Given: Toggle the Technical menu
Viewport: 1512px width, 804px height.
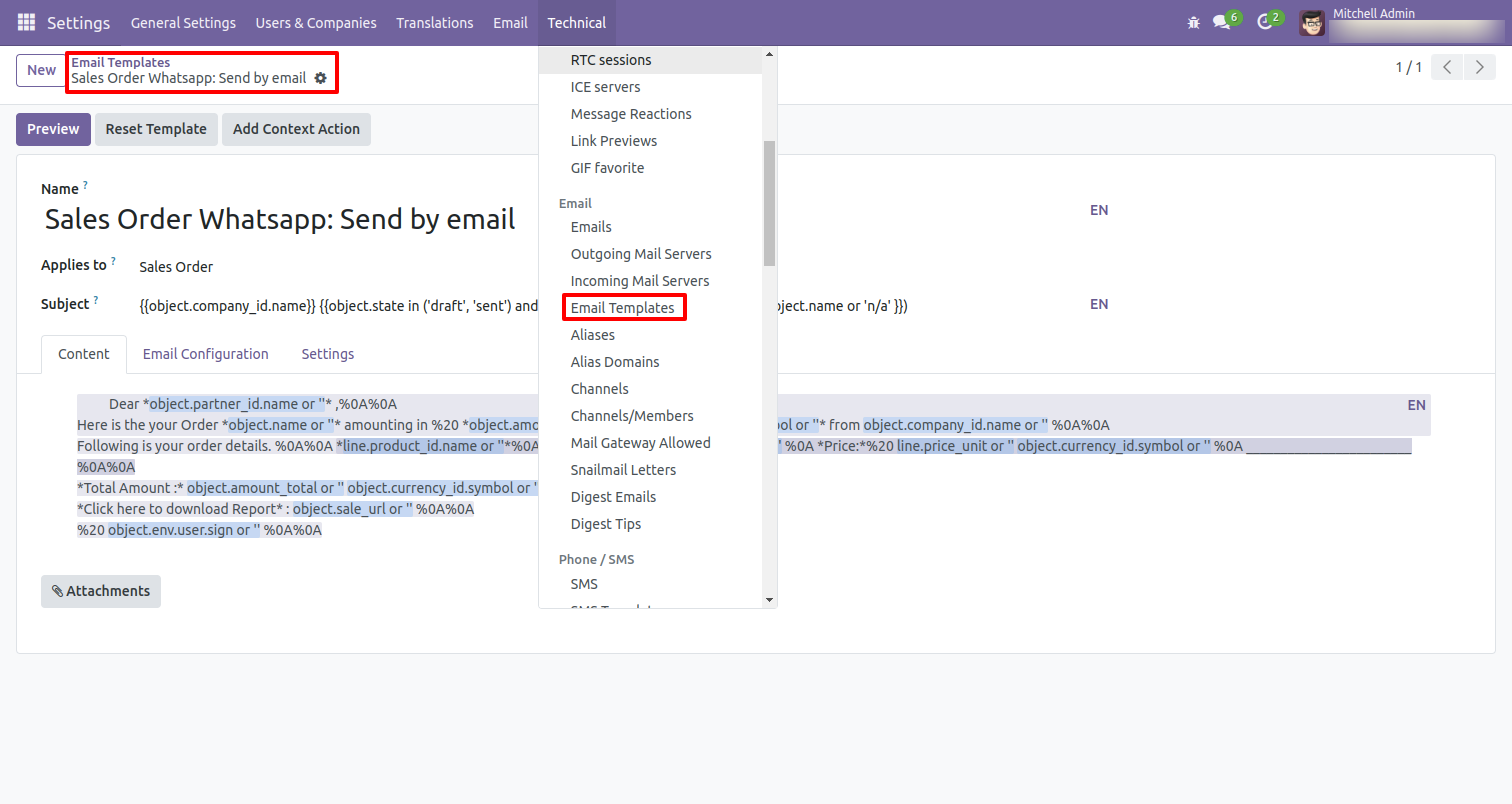Looking at the screenshot, I should 577,22.
